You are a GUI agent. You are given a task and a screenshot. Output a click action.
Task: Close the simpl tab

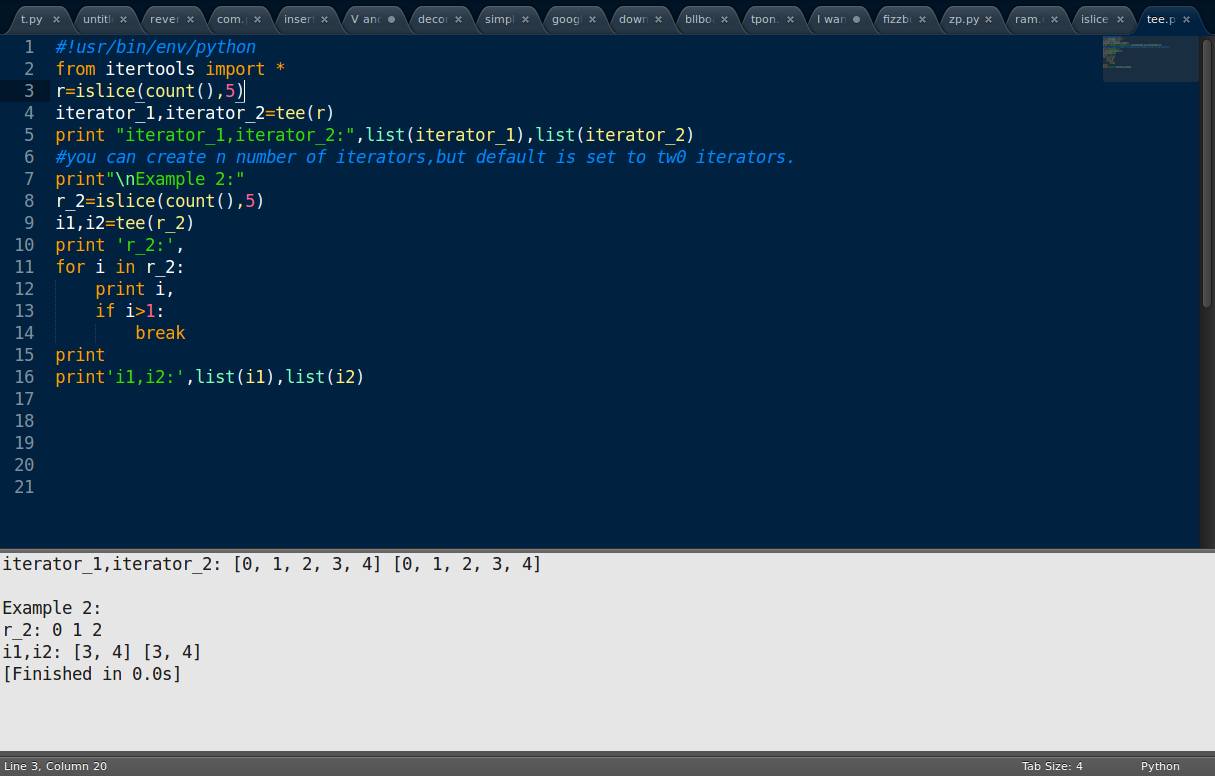click(x=525, y=20)
